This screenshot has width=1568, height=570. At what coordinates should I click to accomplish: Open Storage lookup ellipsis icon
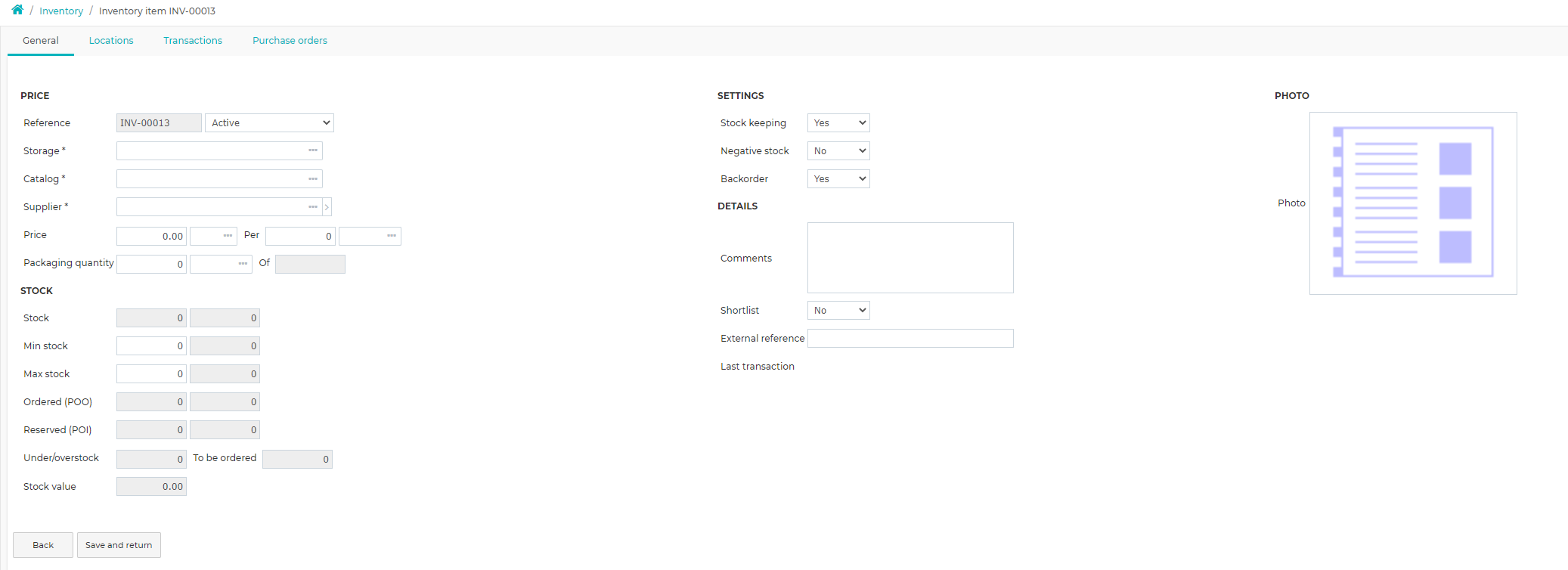click(x=313, y=150)
